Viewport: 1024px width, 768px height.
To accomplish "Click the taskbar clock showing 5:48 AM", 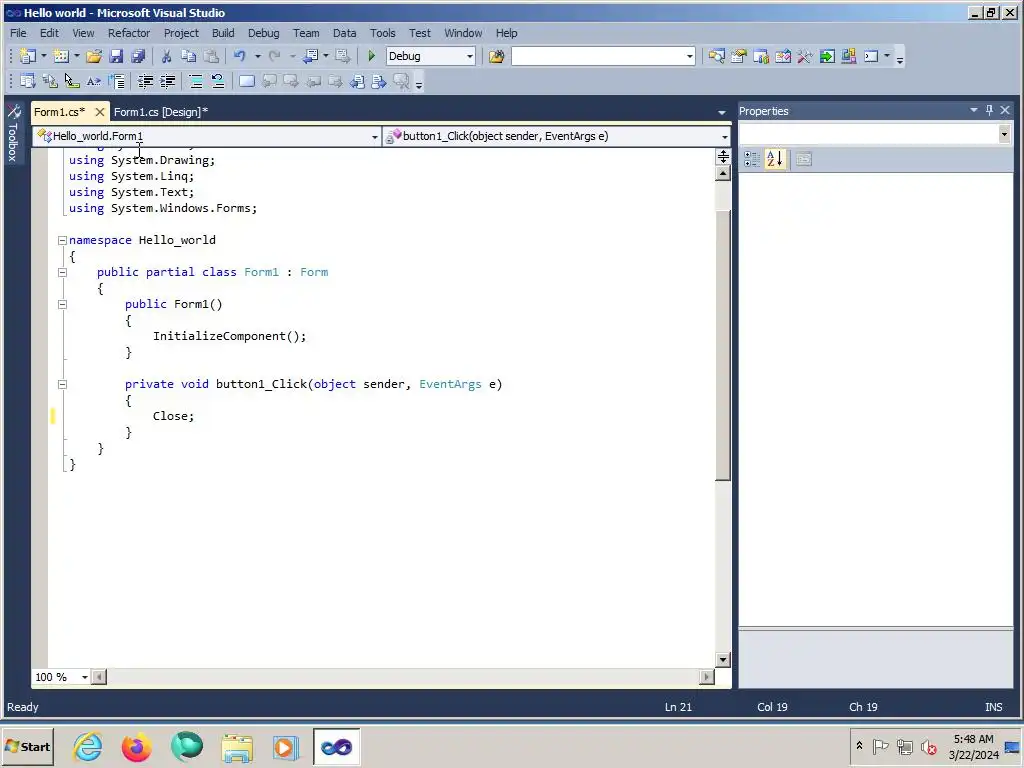I will point(973,746).
